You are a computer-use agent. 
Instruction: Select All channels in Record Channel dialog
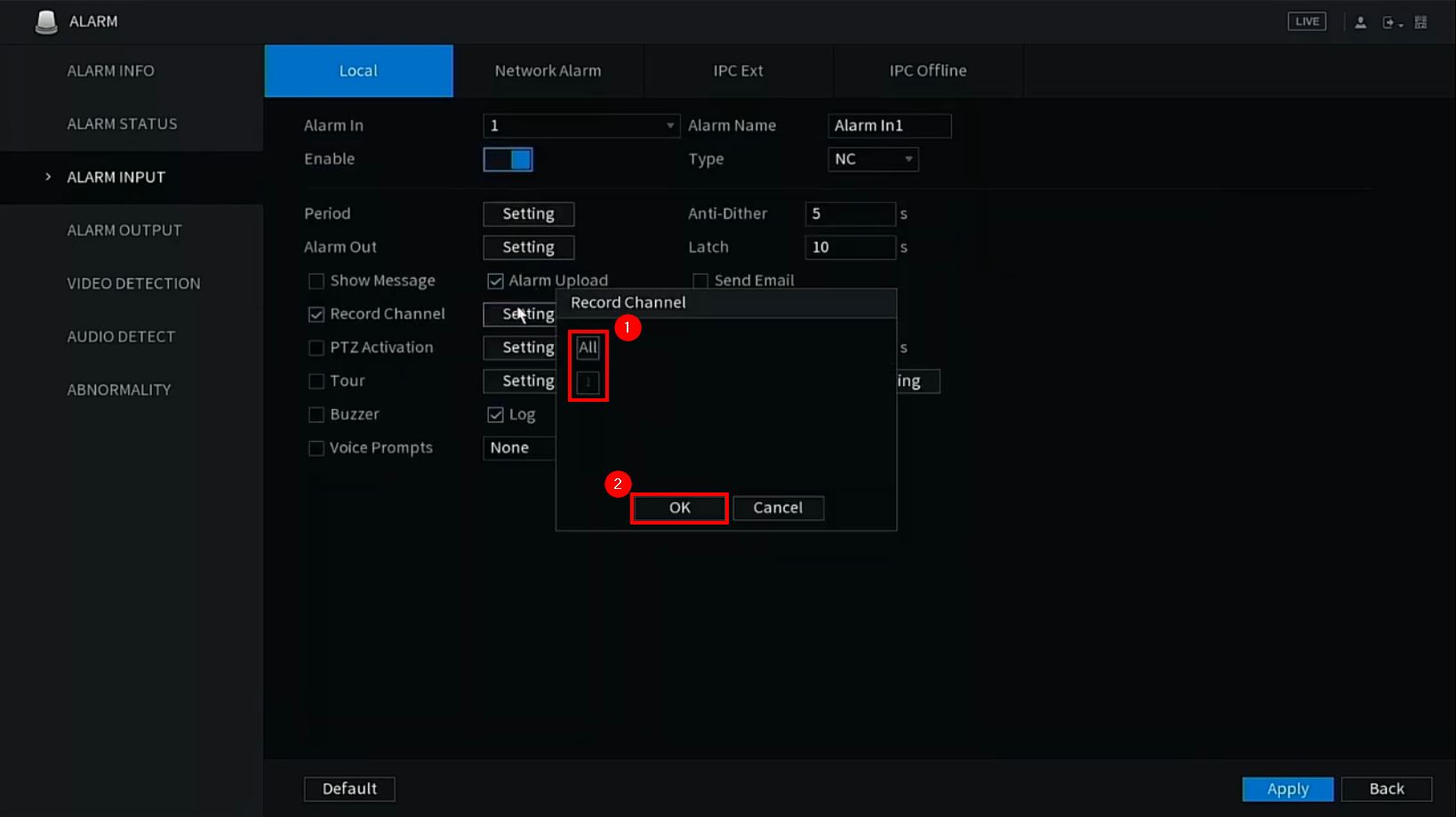(x=588, y=348)
